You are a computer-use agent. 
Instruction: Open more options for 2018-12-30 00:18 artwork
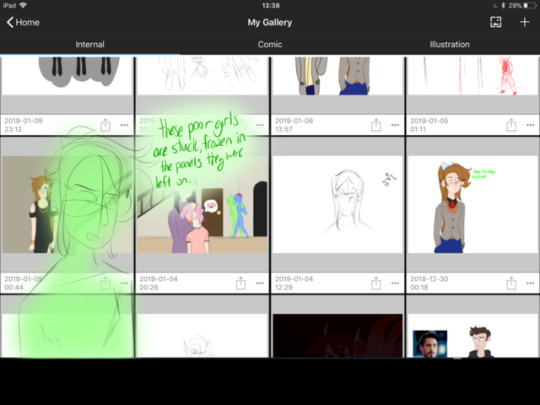(530, 283)
